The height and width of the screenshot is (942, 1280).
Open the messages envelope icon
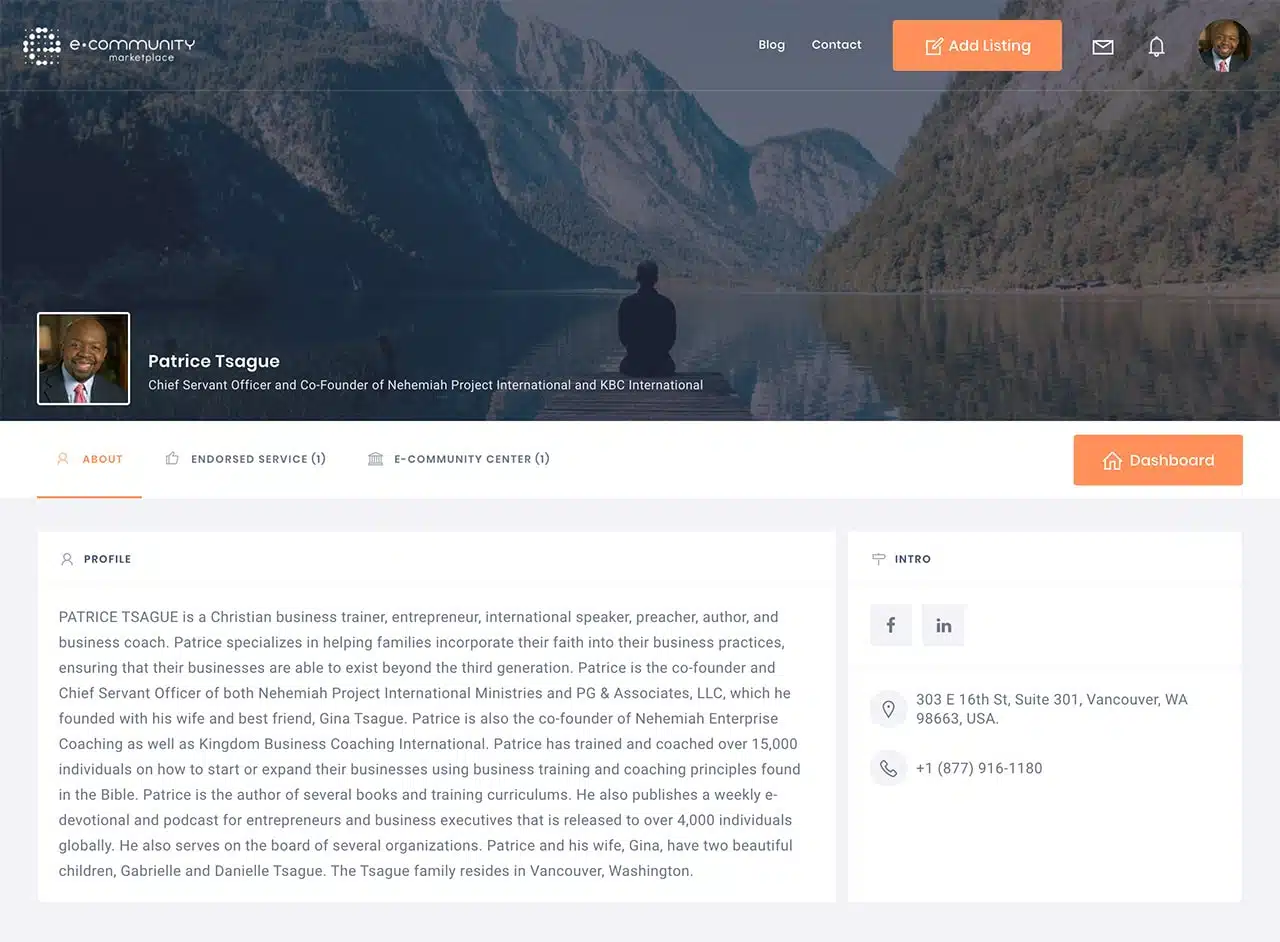tap(1103, 47)
